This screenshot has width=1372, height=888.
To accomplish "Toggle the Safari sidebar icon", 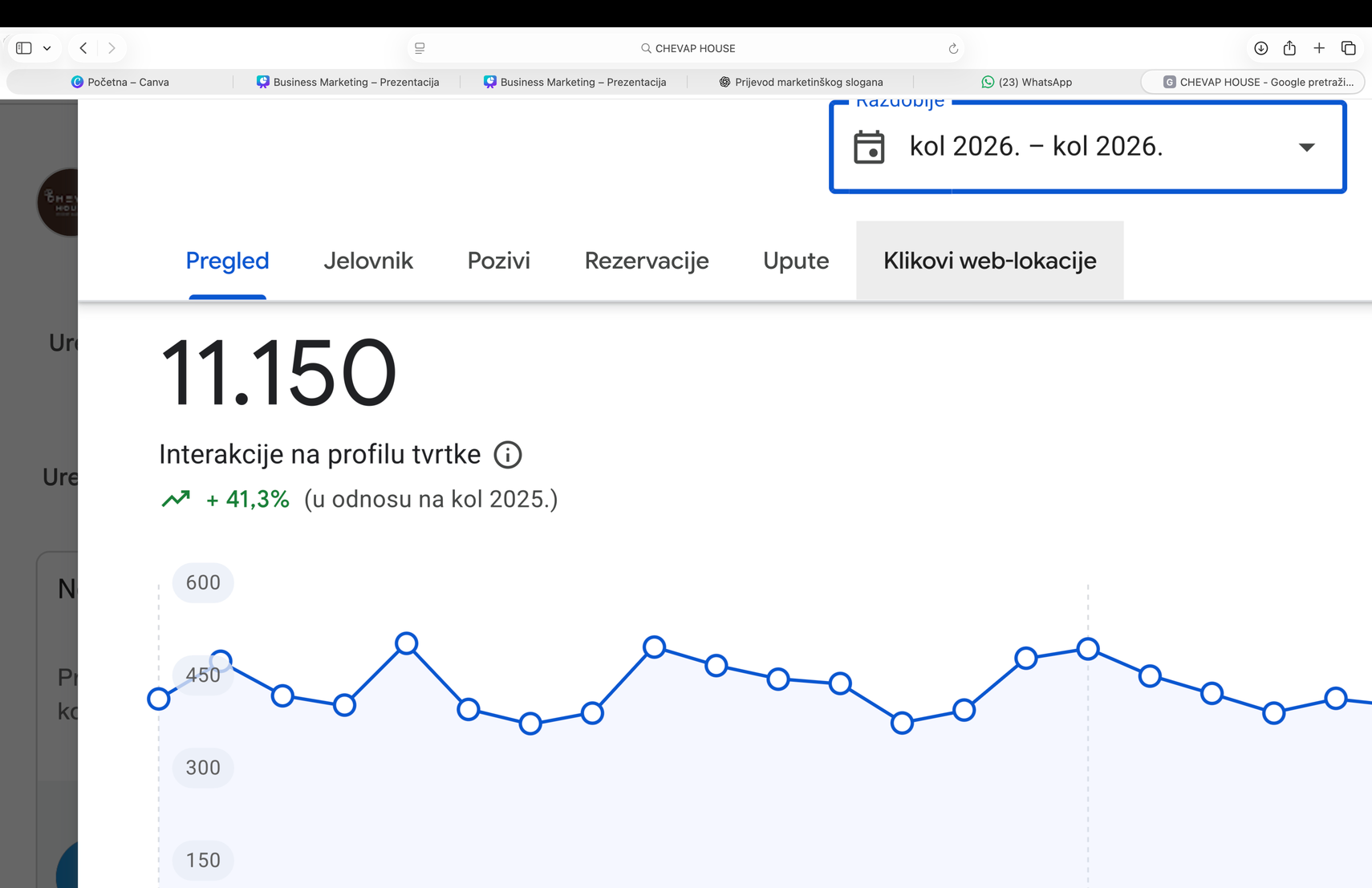I will tap(24, 48).
